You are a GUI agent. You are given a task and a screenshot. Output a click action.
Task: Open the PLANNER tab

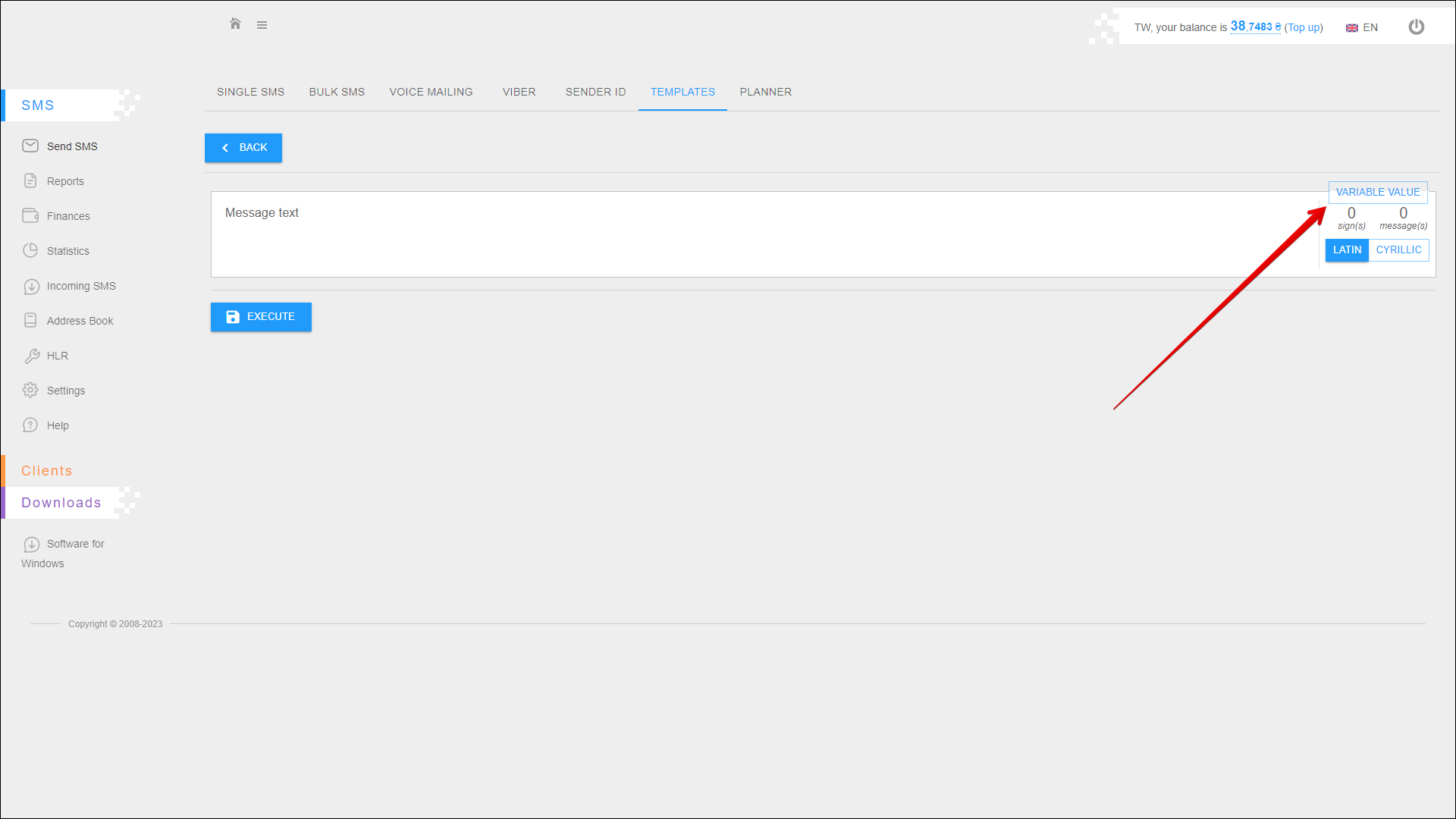(x=765, y=92)
